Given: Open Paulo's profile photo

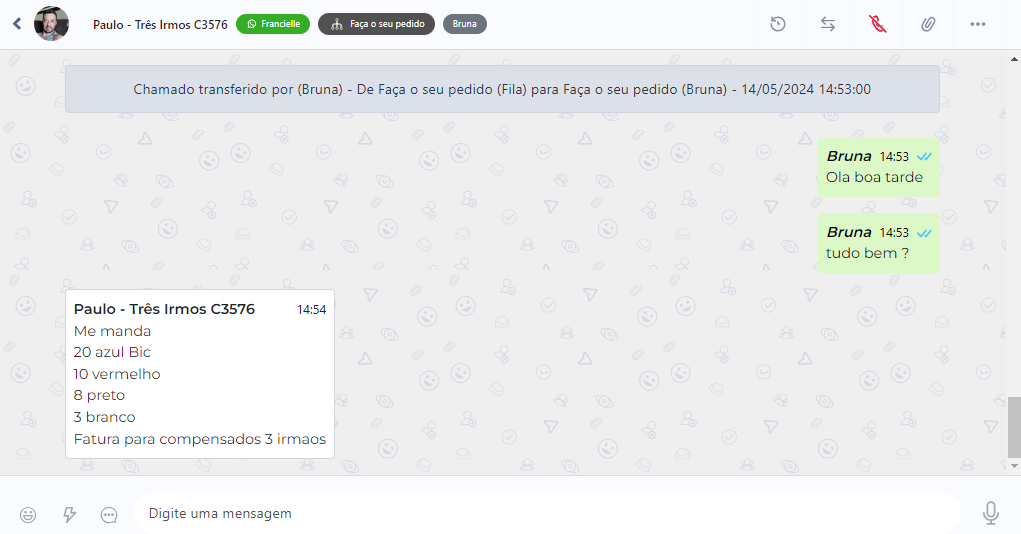Looking at the screenshot, I should [51, 24].
